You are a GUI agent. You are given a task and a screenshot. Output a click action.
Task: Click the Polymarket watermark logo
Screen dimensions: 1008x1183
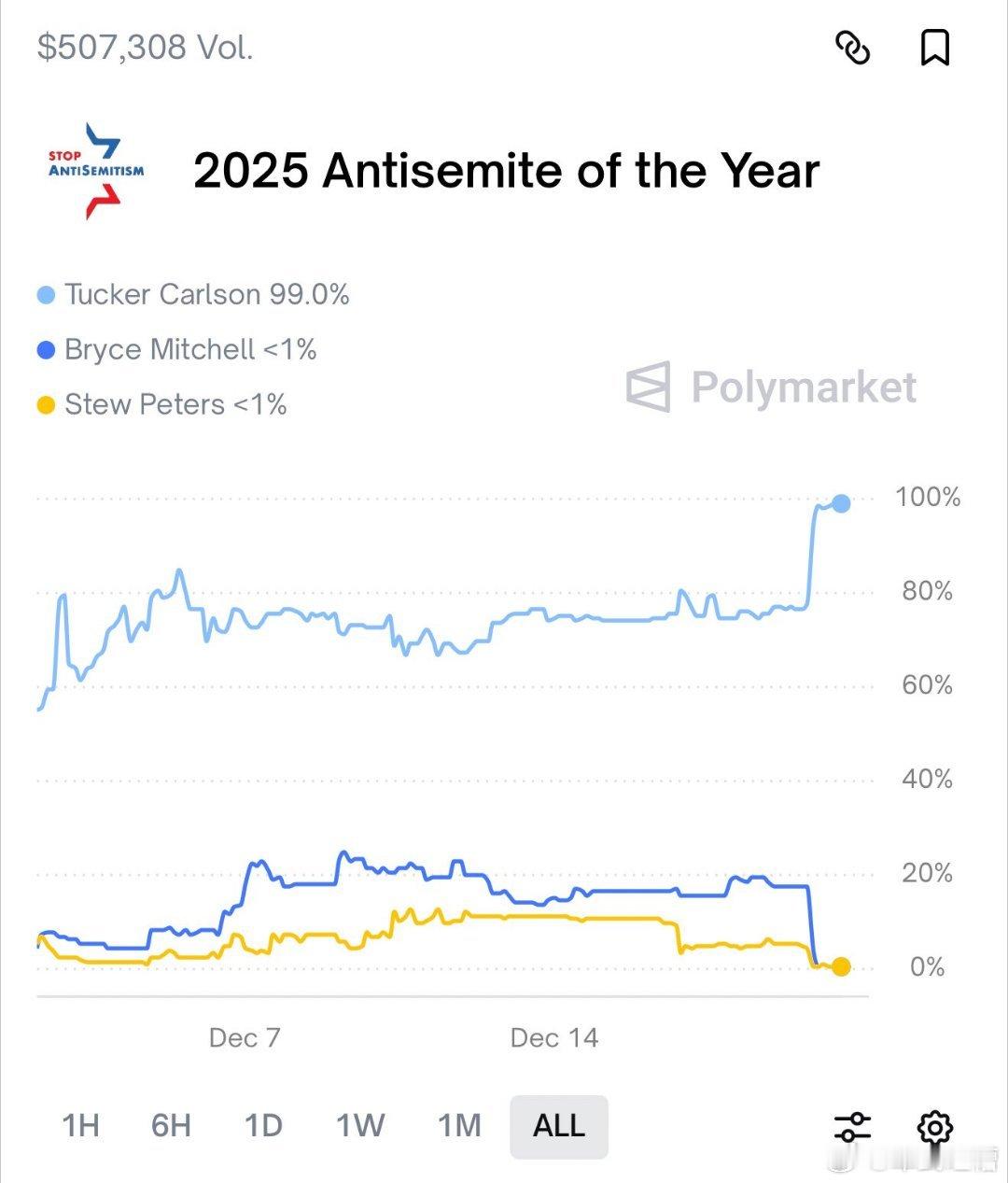pos(771,387)
